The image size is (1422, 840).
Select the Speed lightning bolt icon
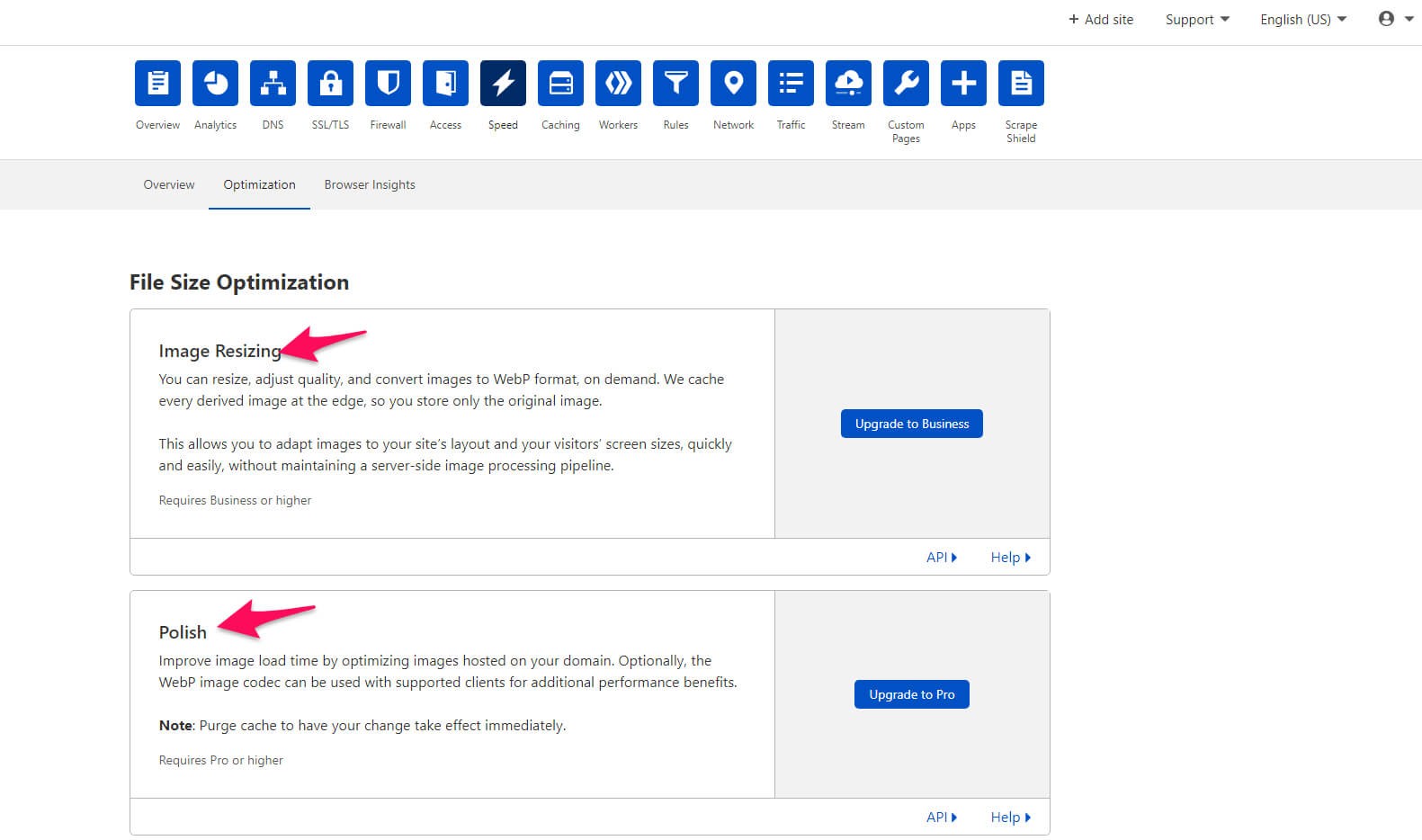[503, 83]
